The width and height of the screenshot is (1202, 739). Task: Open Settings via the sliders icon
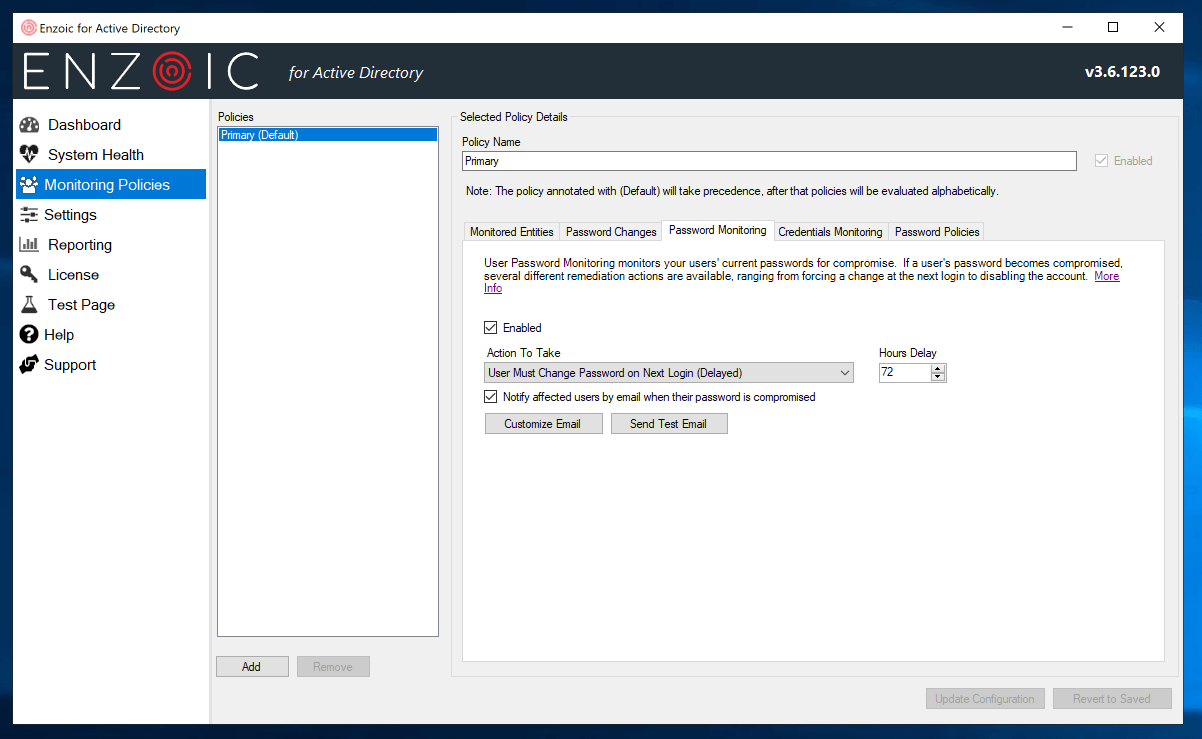[x=28, y=215]
